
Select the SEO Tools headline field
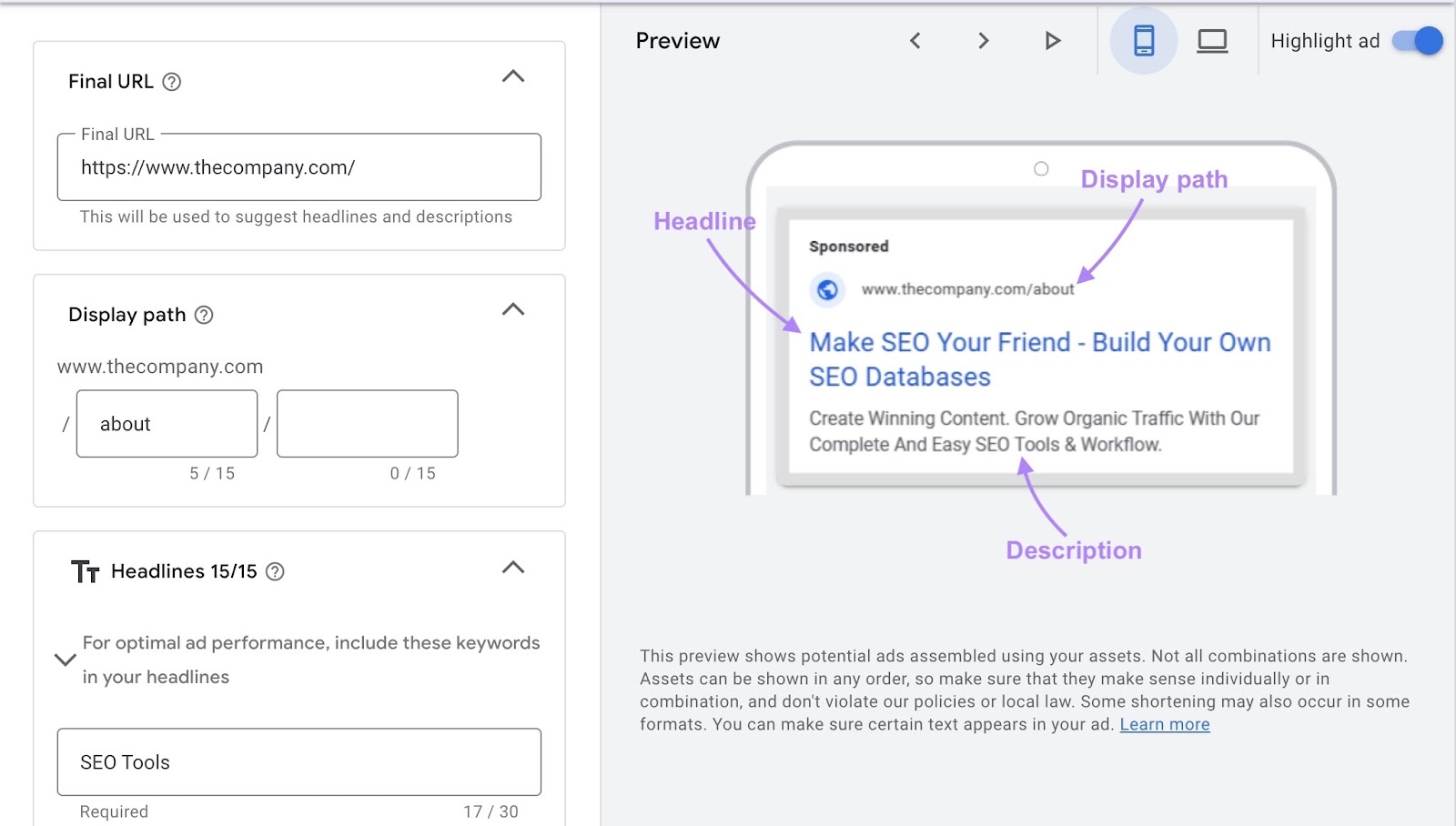(298, 762)
